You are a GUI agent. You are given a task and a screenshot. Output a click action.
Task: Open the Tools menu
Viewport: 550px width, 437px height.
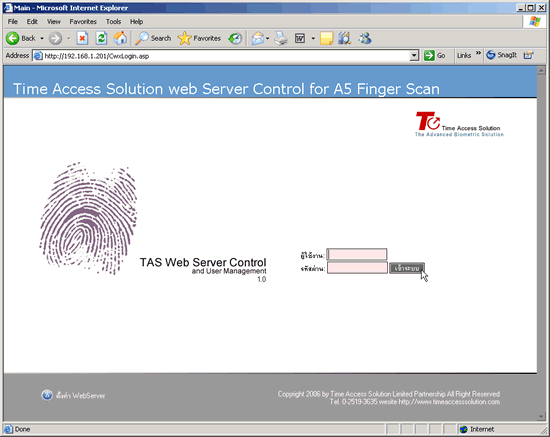113,22
